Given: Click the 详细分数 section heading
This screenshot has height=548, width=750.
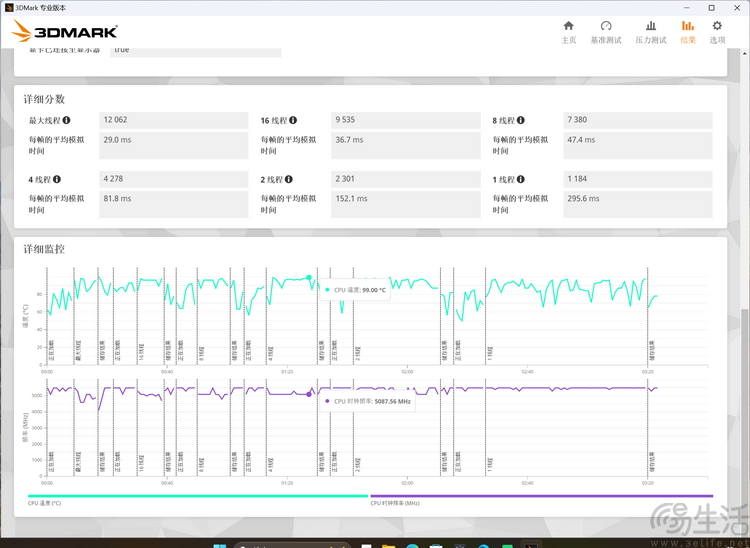Looking at the screenshot, I should coord(44,99).
